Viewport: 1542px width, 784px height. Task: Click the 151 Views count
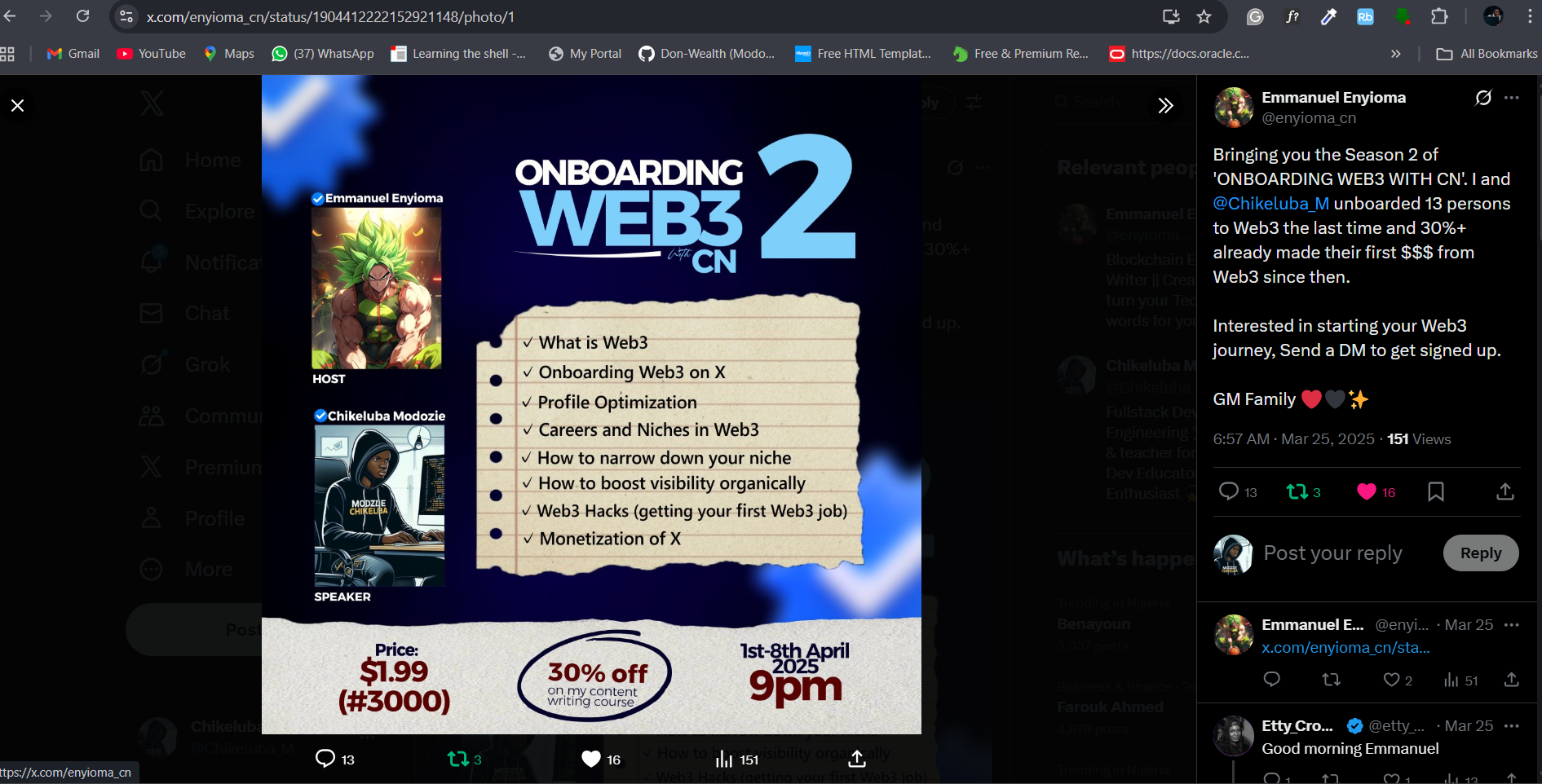(x=1419, y=439)
